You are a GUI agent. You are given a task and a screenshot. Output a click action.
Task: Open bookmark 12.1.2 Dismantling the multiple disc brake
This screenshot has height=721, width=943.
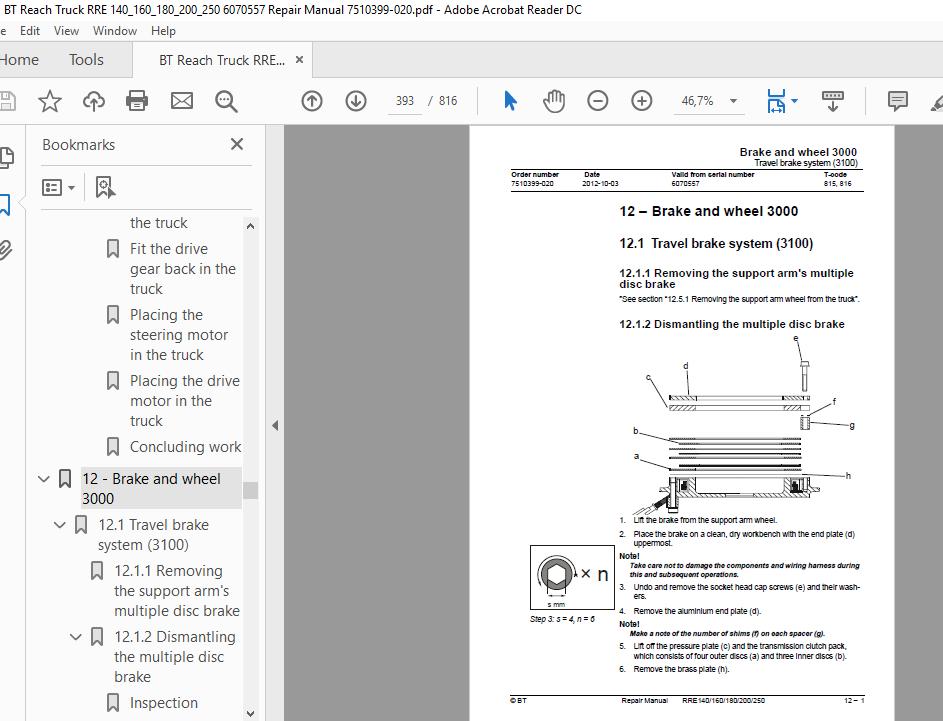coord(175,657)
